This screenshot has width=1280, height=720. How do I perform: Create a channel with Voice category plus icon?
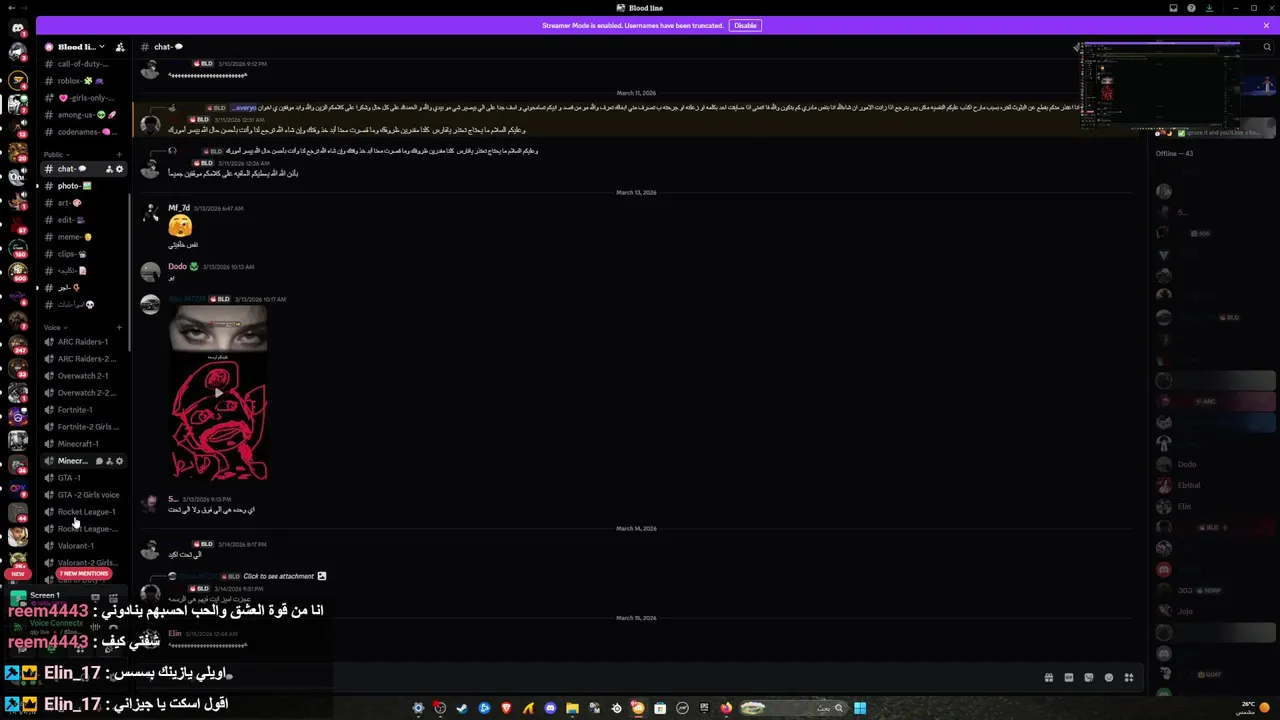coord(119,327)
